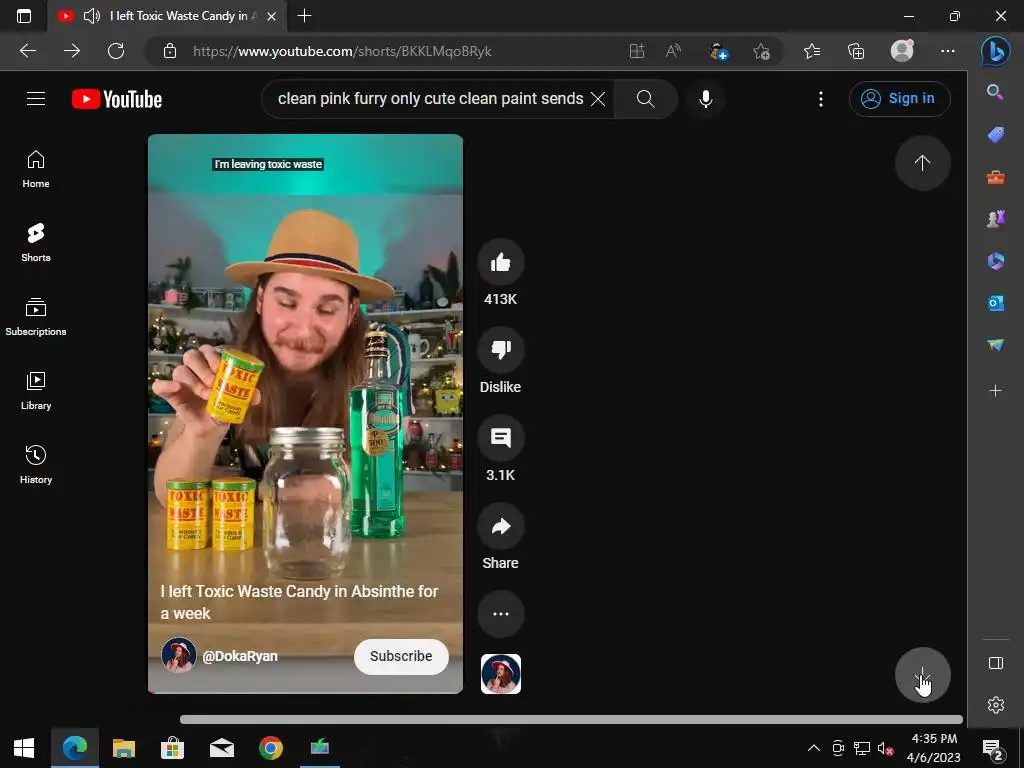The image size is (1024, 768).
Task: Open YouTube settings three-dot menu
Action: (821, 99)
